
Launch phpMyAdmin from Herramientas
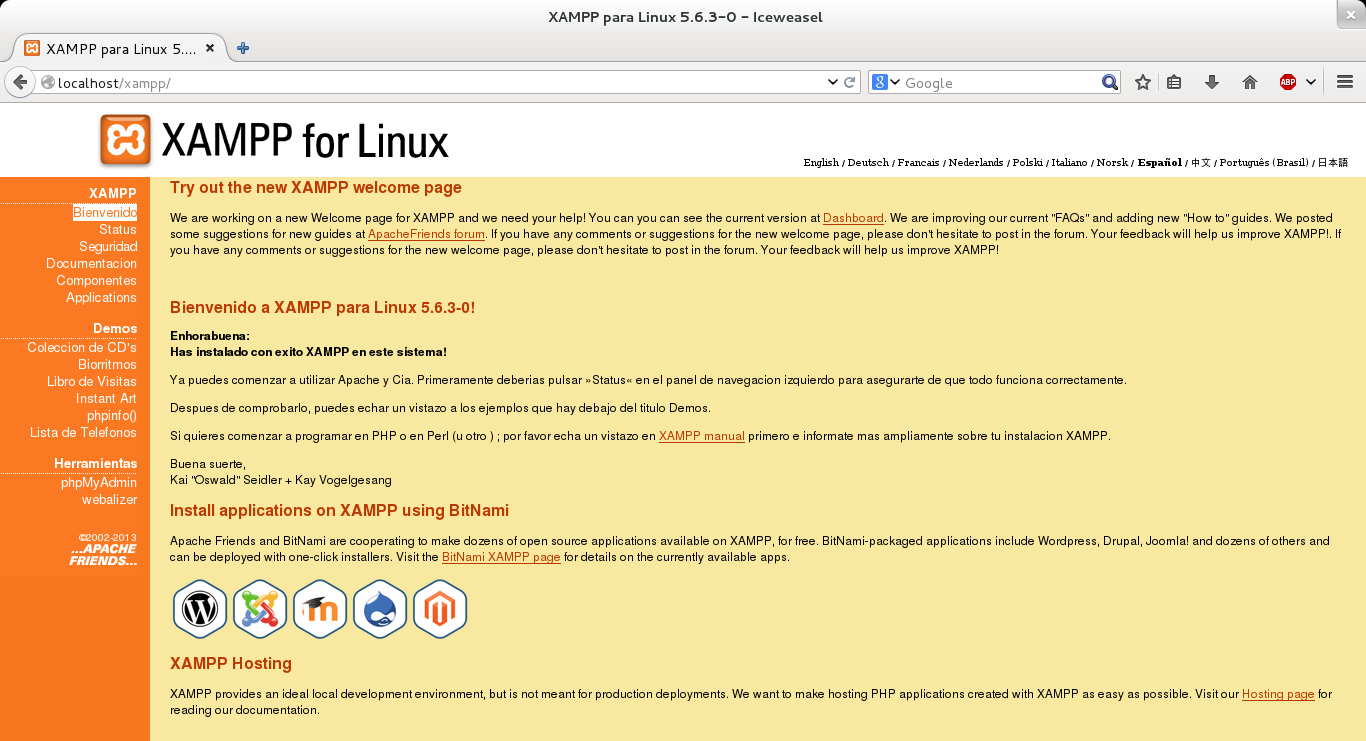click(x=99, y=483)
